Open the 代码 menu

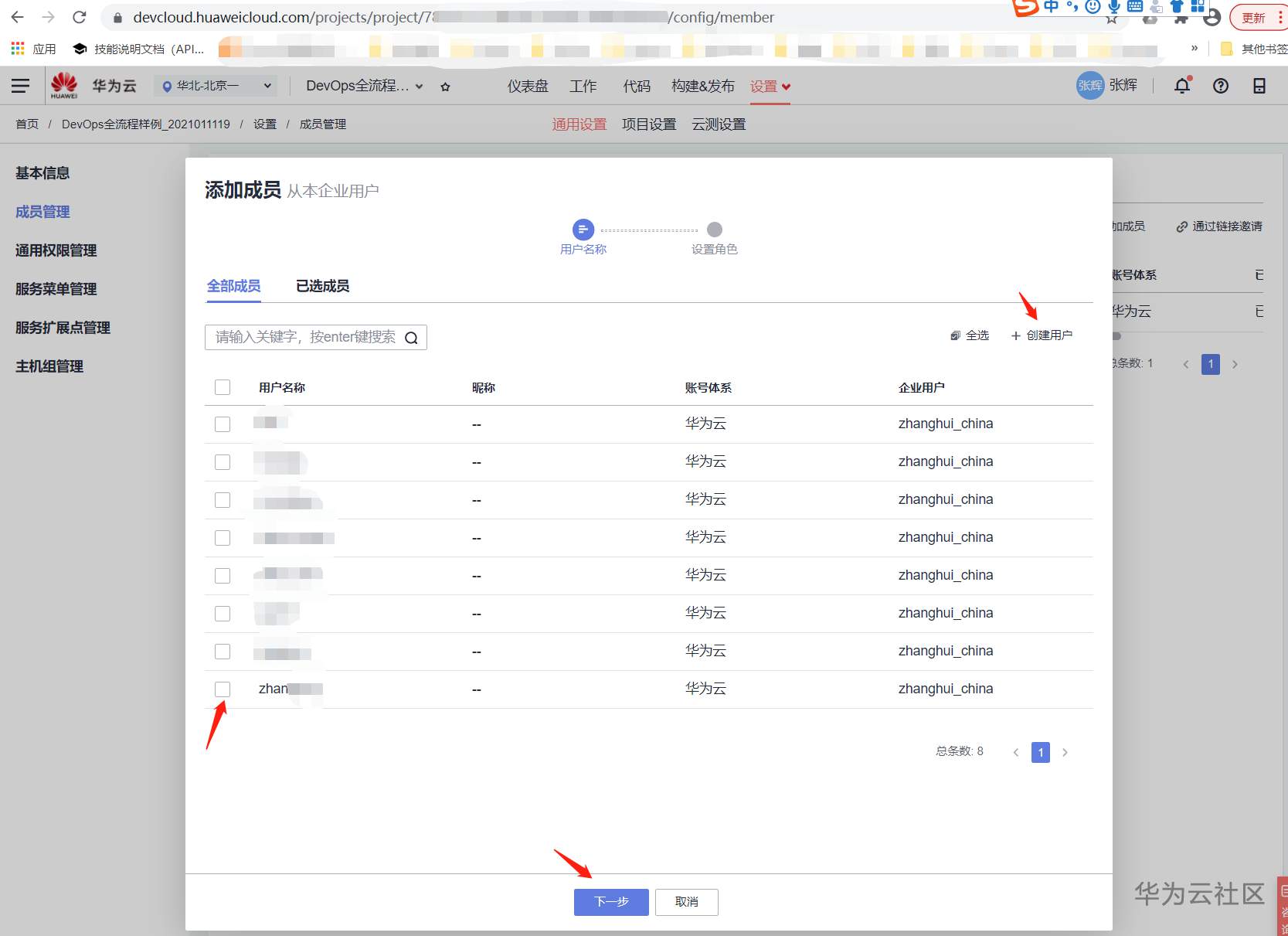click(x=637, y=86)
